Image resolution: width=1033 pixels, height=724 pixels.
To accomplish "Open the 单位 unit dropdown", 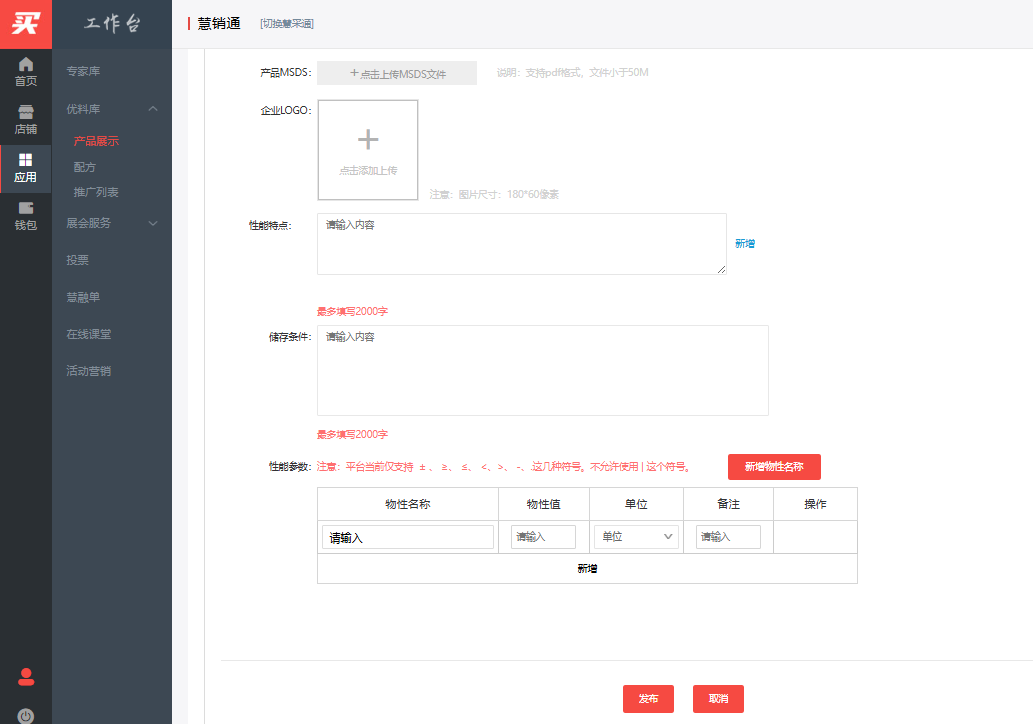I will coord(636,537).
